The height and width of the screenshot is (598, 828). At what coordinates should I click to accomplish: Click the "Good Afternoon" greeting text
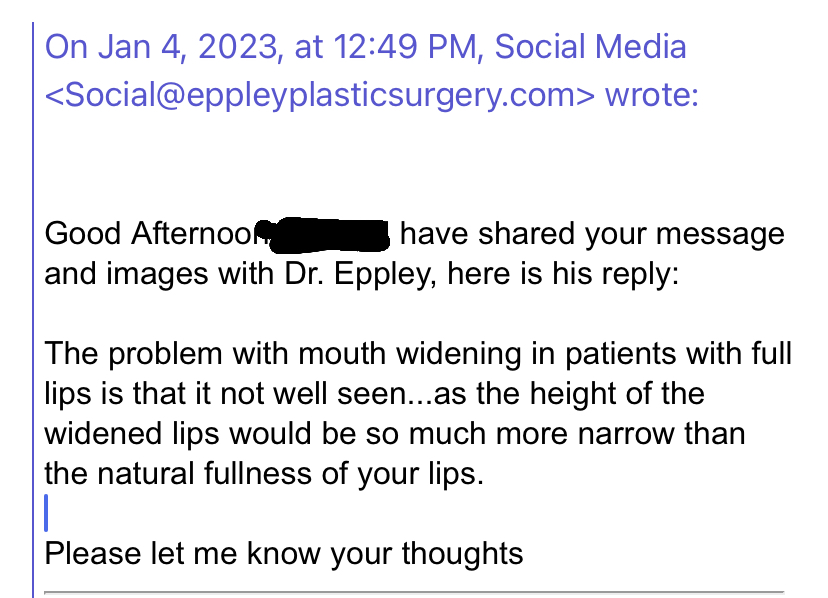coord(154,233)
